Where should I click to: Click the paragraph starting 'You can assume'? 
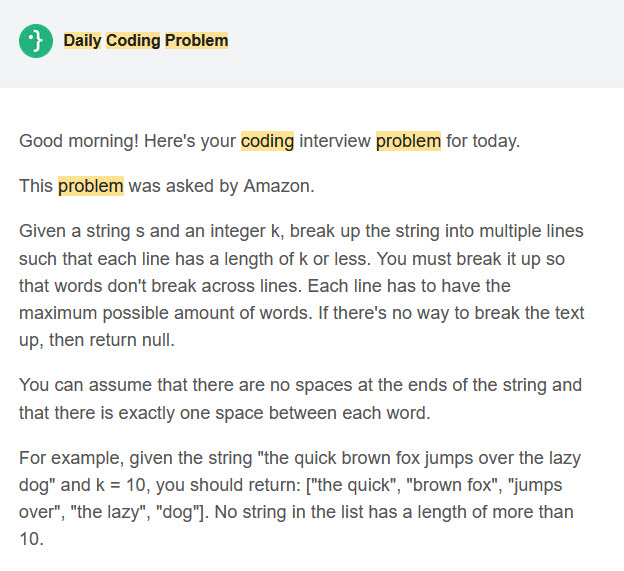(301, 399)
